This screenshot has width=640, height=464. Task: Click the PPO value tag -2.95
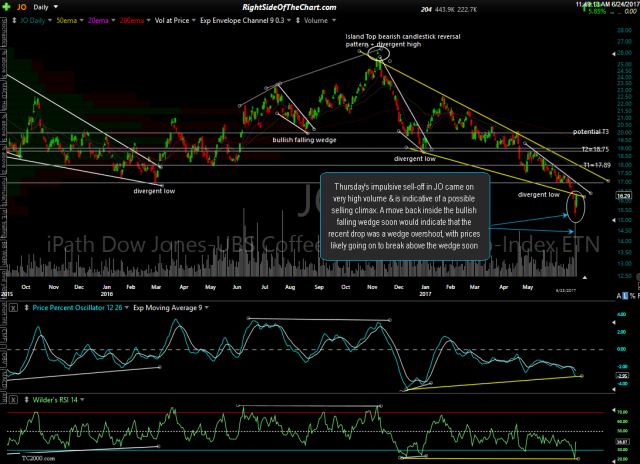[622, 376]
